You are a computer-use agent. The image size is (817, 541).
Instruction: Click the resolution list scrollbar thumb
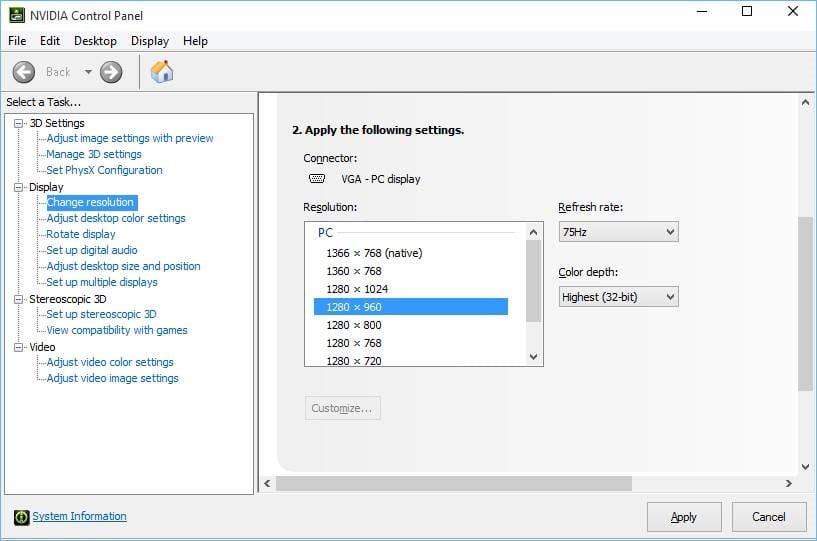(x=533, y=281)
